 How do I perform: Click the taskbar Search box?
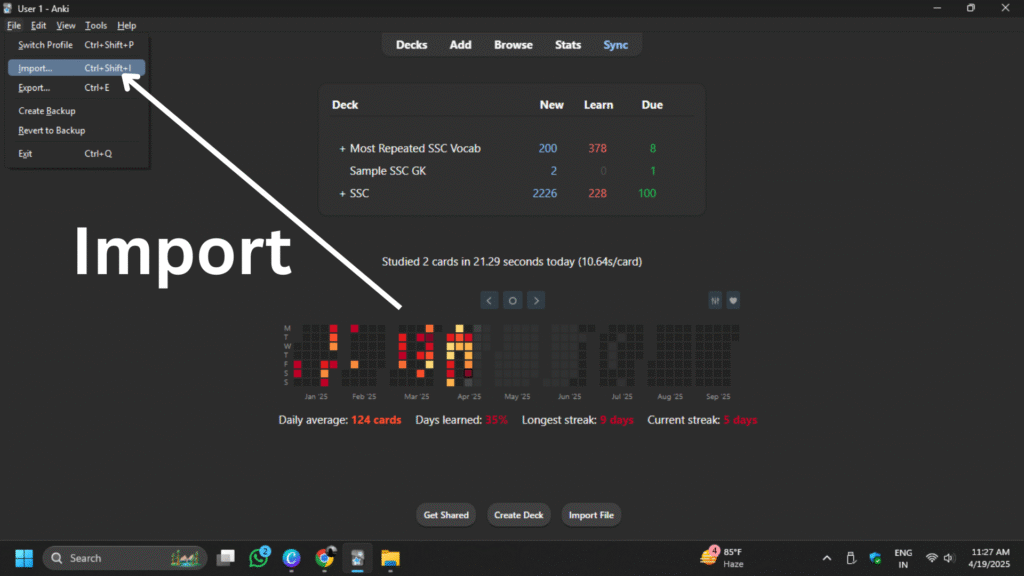click(x=125, y=558)
